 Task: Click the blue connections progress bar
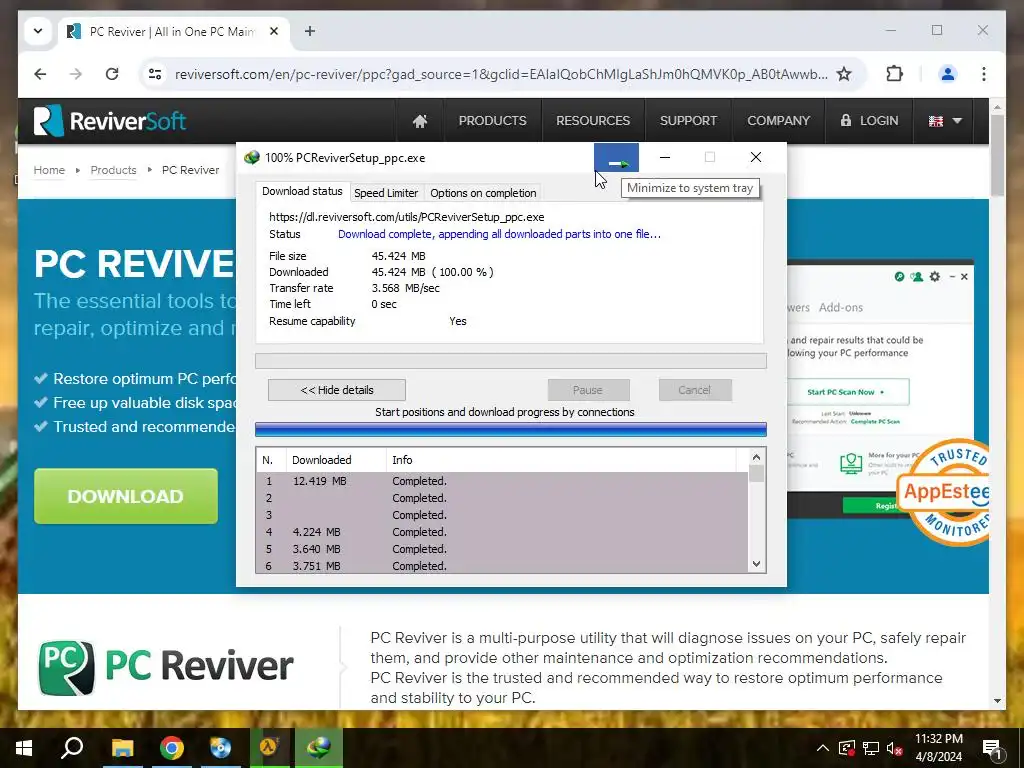pyautogui.click(x=511, y=429)
